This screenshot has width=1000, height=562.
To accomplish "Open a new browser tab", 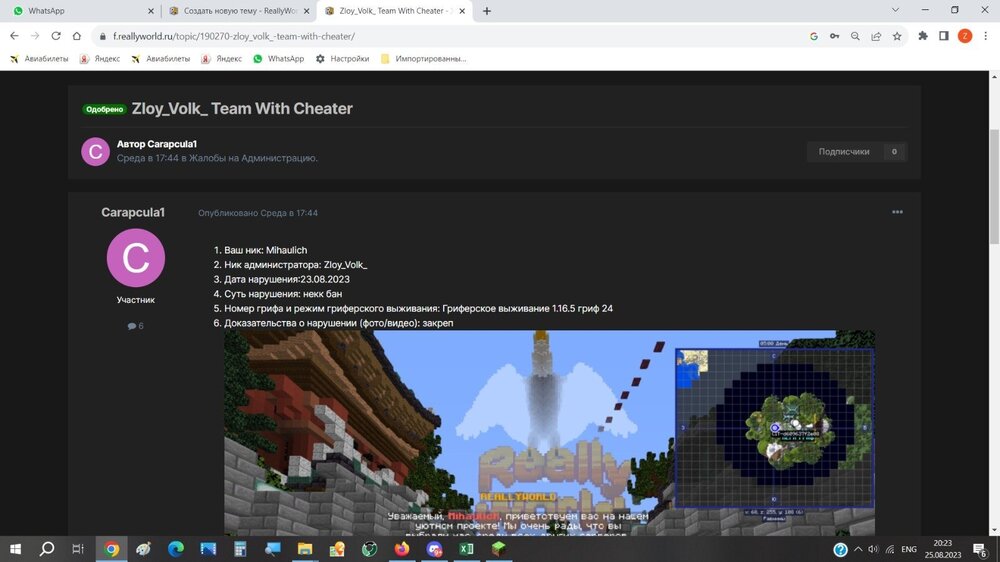I will click(487, 11).
